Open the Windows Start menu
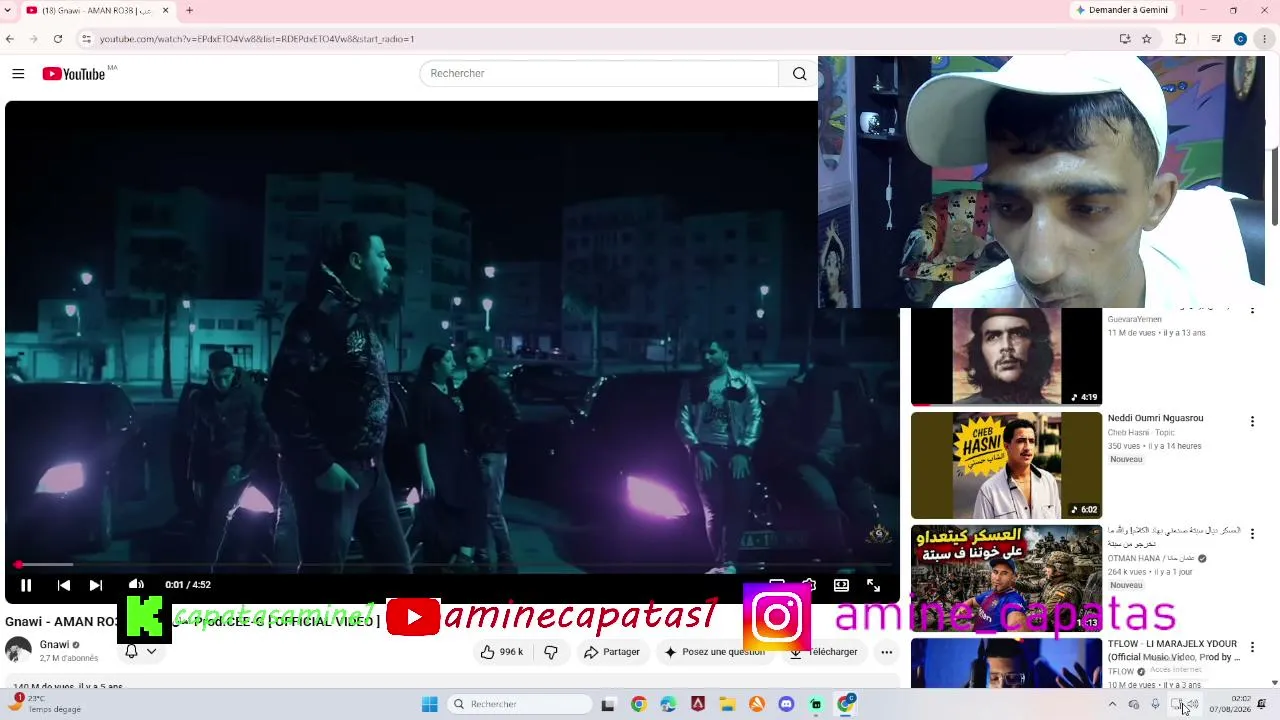The height and width of the screenshot is (720, 1280). point(430,704)
